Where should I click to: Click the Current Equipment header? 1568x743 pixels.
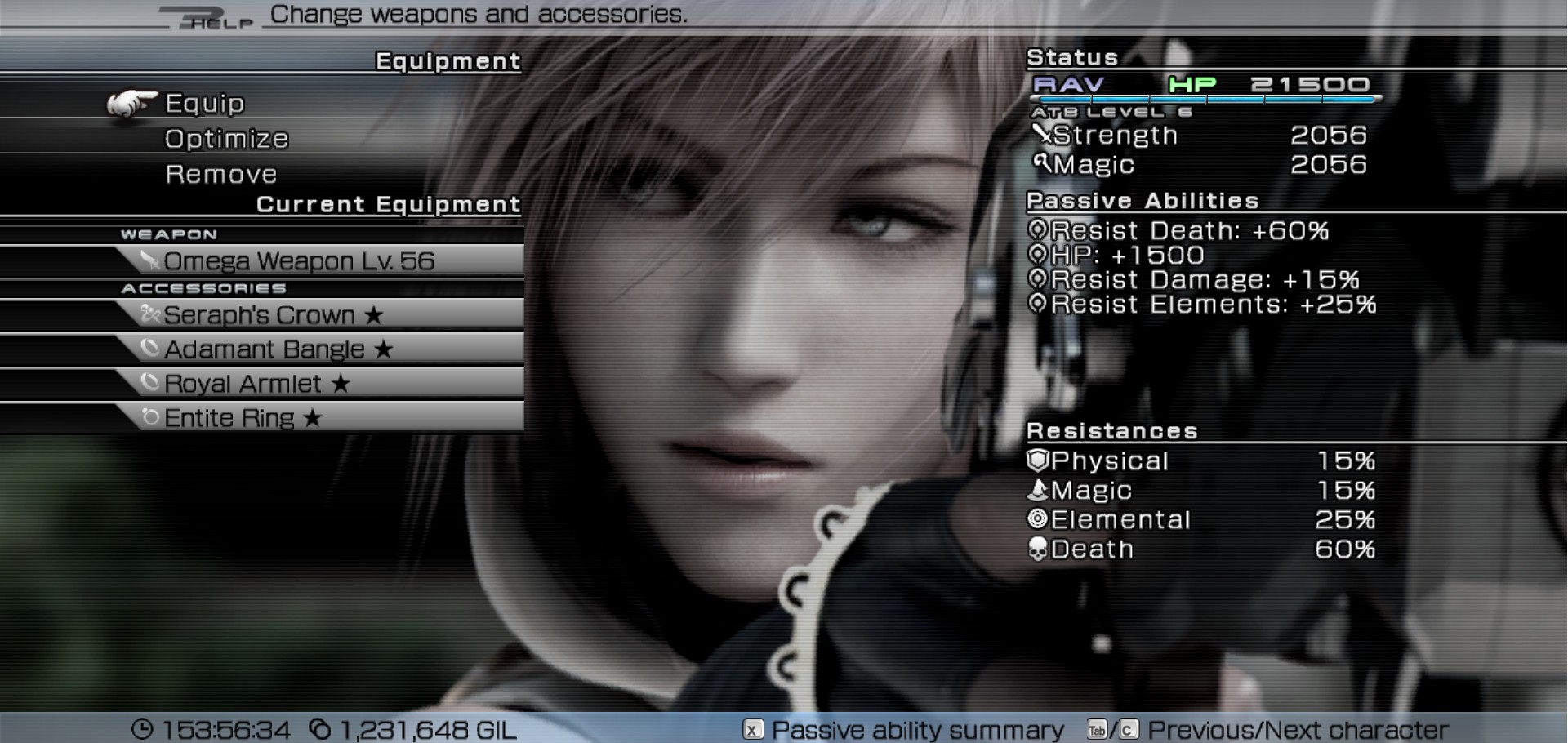tap(389, 204)
